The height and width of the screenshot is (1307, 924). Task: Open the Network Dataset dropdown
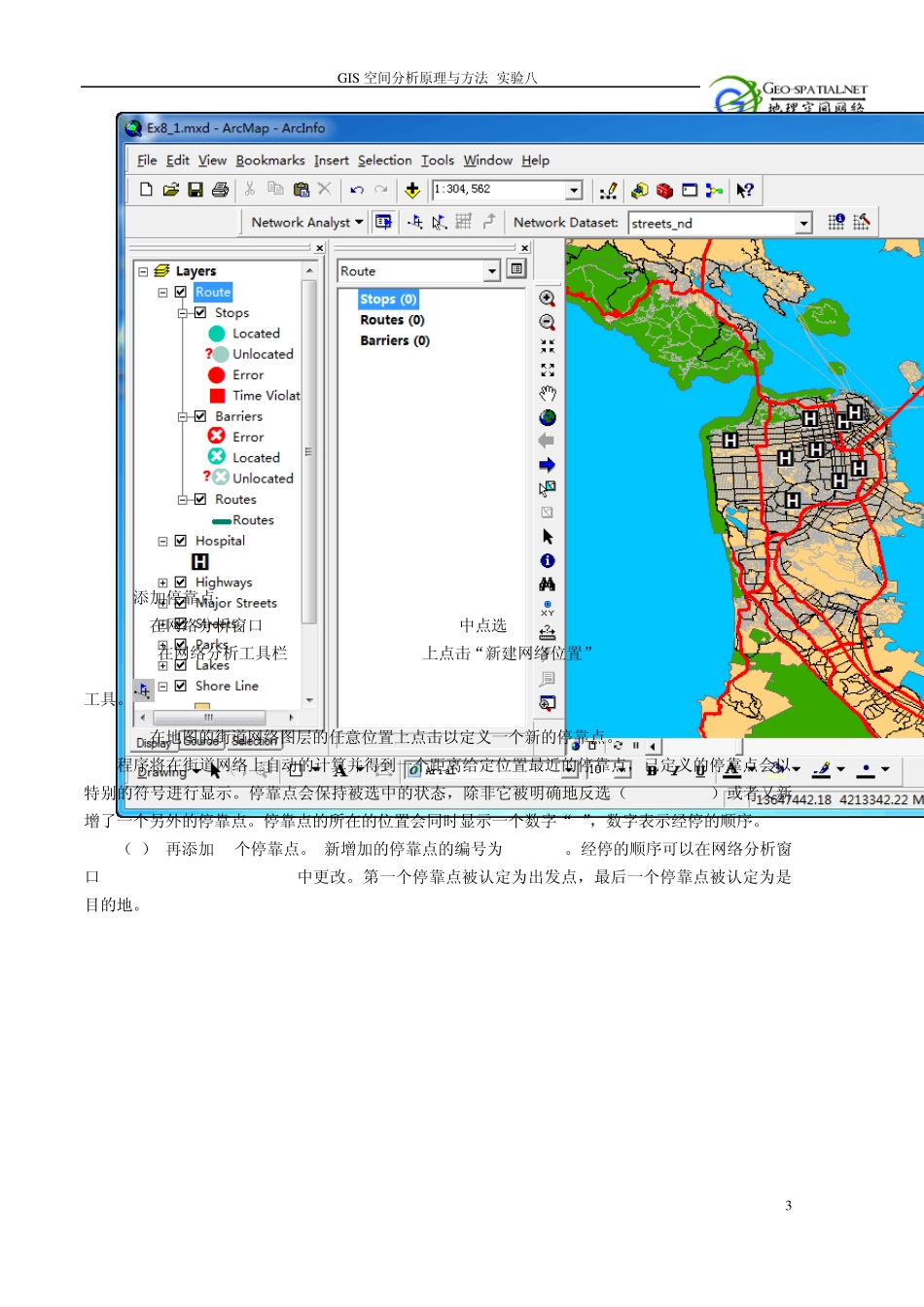pos(803,223)
